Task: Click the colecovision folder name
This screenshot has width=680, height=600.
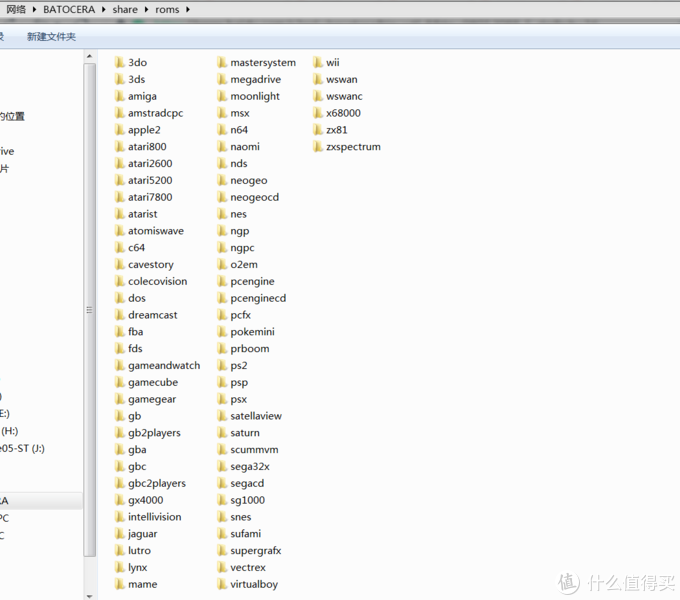Action: [x=157, y=281]
